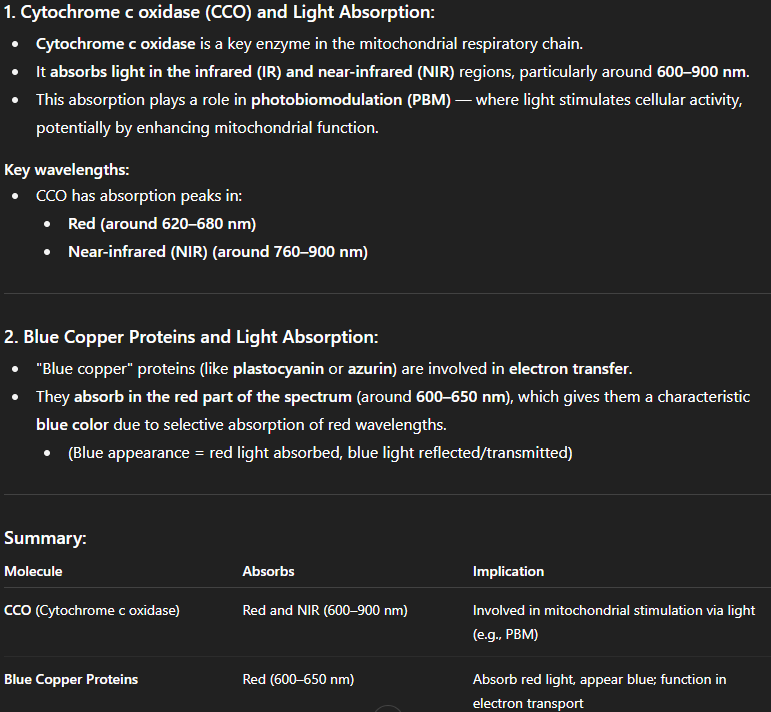Image resolution: width=771 pixels, height=712 pixels.
Task: Click the cell "Involved in mitochondrial stimulation via light"
Action: [614, 622]
